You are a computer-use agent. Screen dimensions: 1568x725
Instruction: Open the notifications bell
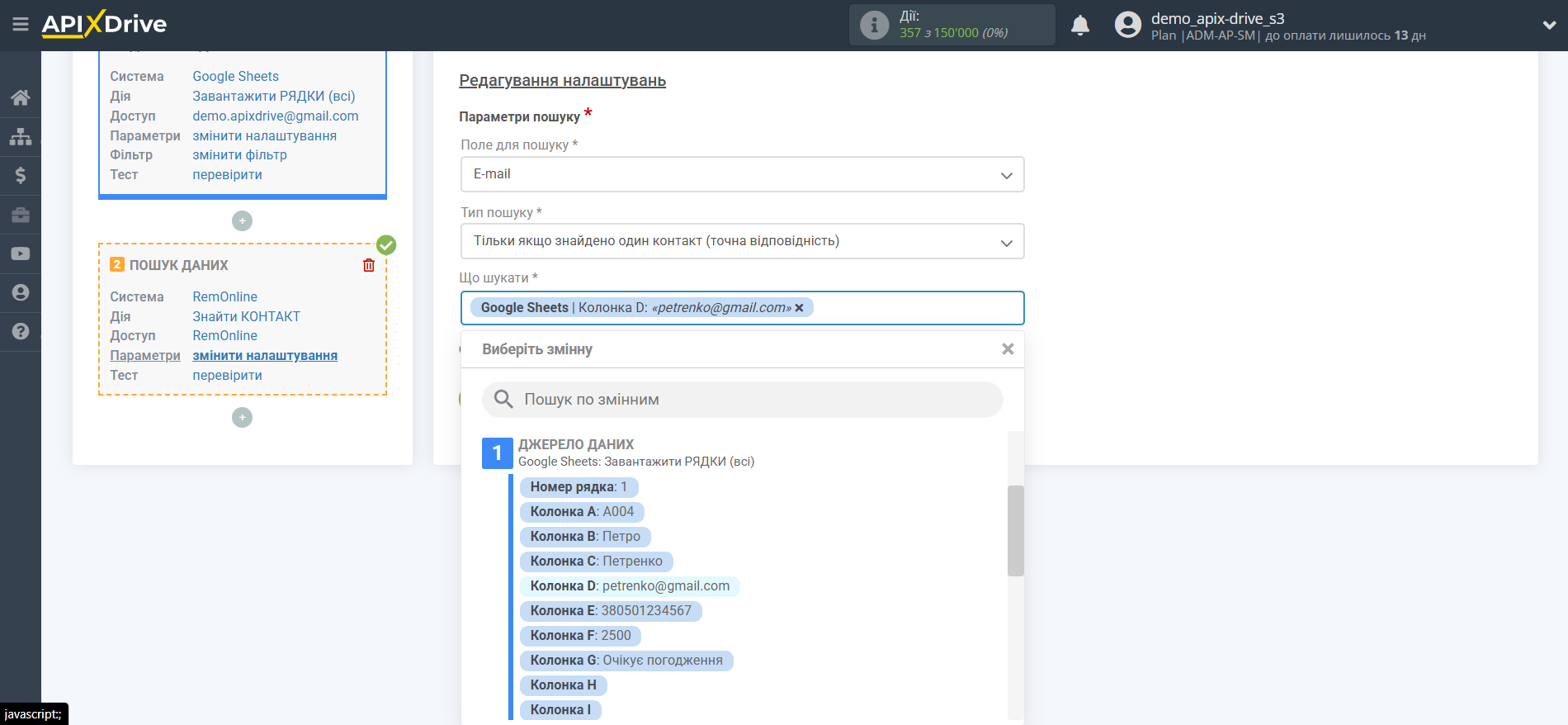[x=1080, y=26]
